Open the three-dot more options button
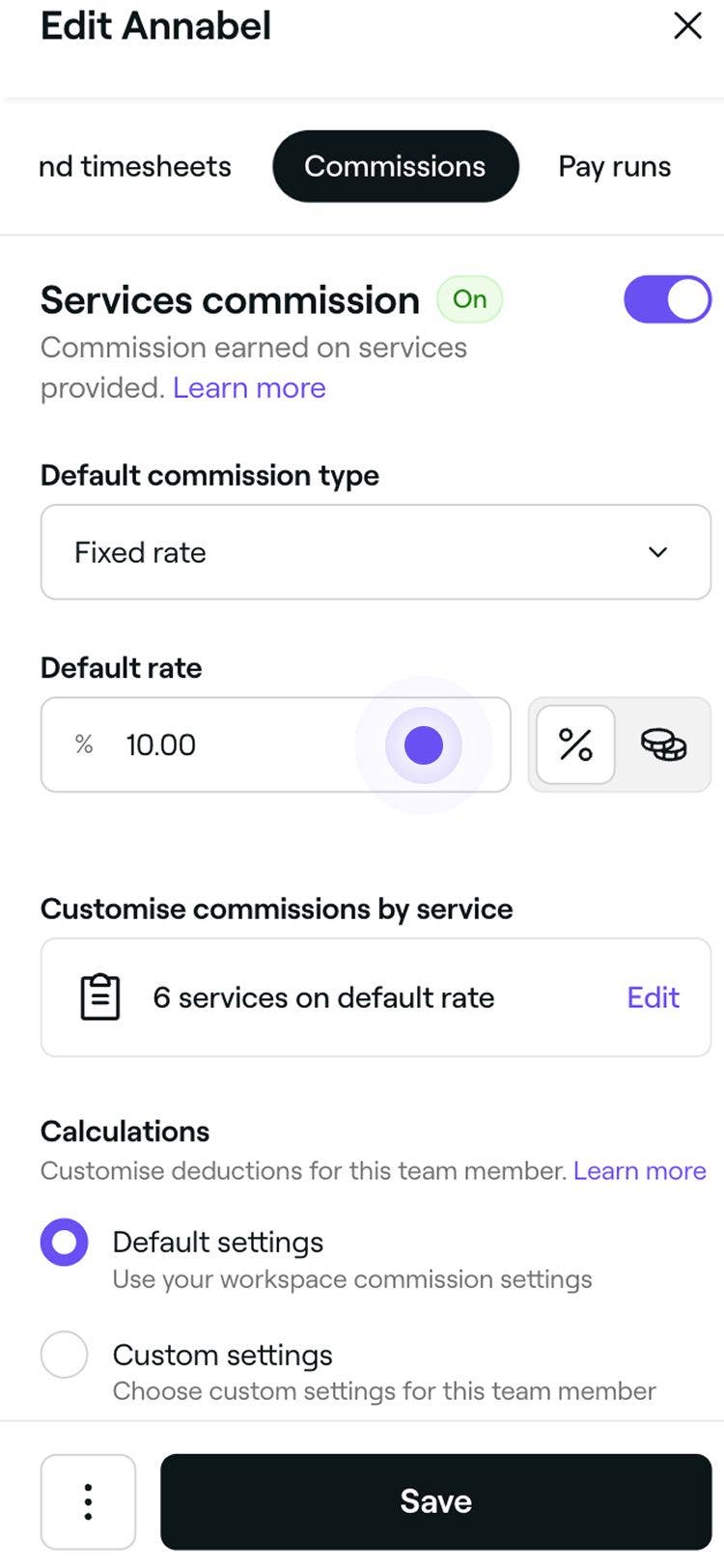Screen dimensions: 724x1568 point(88,1501)
